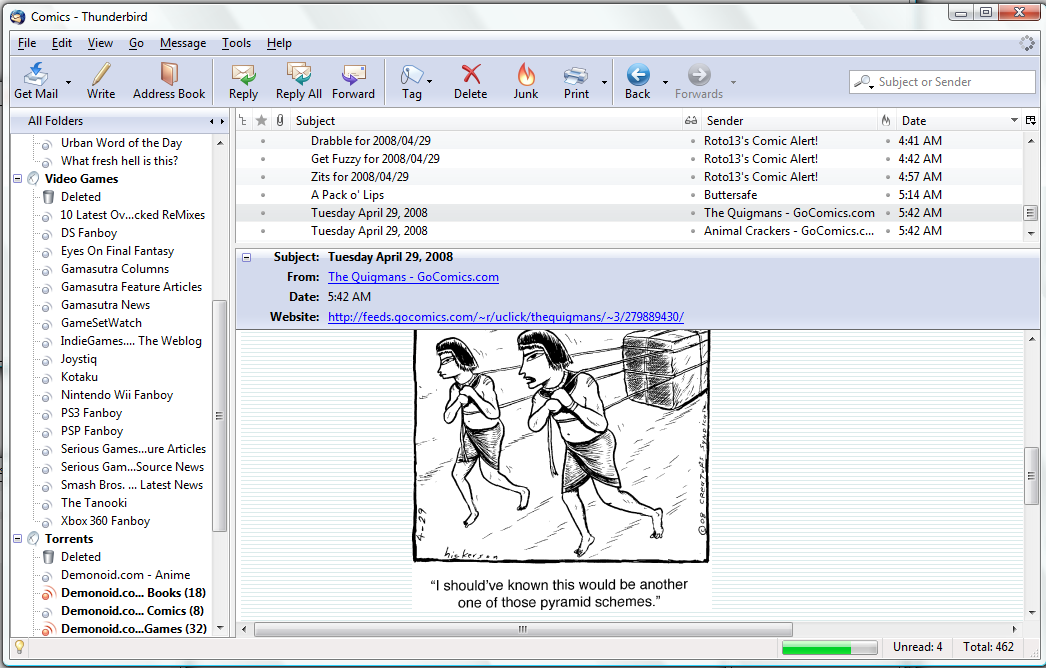Collapse the message header pane
This screenshot has height=668, width=1046.
(x=246, y=257)
